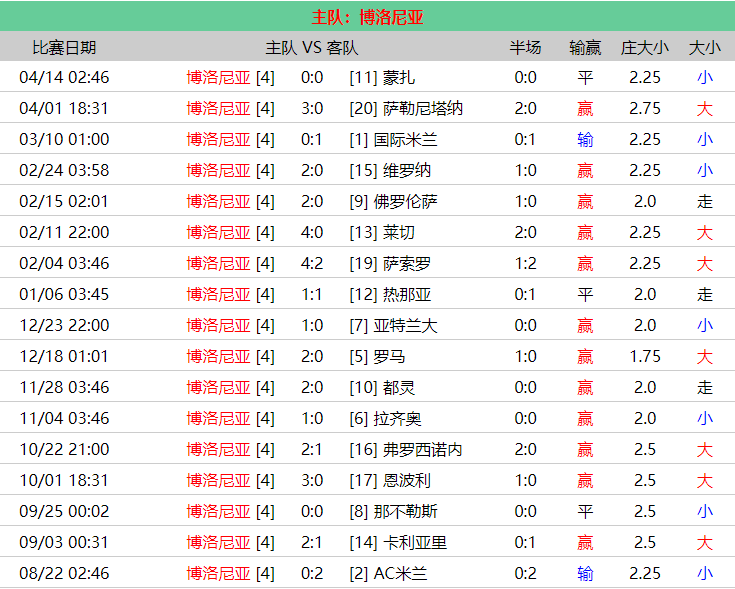Click the 输赢 column header
Screen dimensions: 735x589
[x=585, y=47]
